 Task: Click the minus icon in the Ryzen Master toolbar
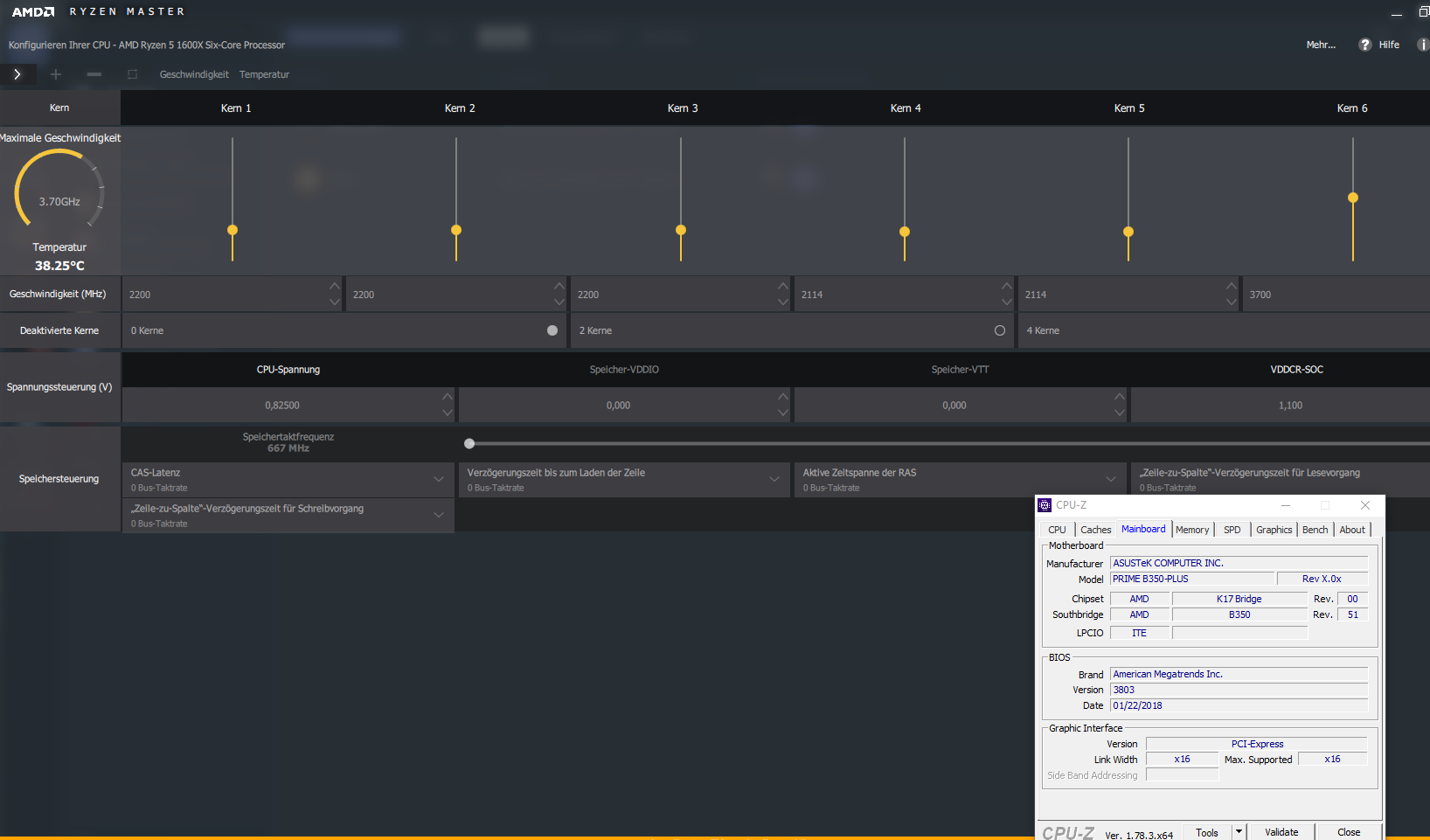click(94, 74)
